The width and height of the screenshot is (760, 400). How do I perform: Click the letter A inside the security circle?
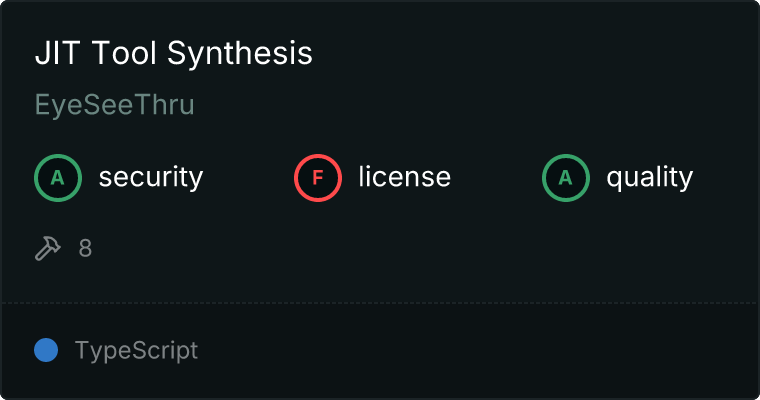pyautogui.click(x=58, y=178)
